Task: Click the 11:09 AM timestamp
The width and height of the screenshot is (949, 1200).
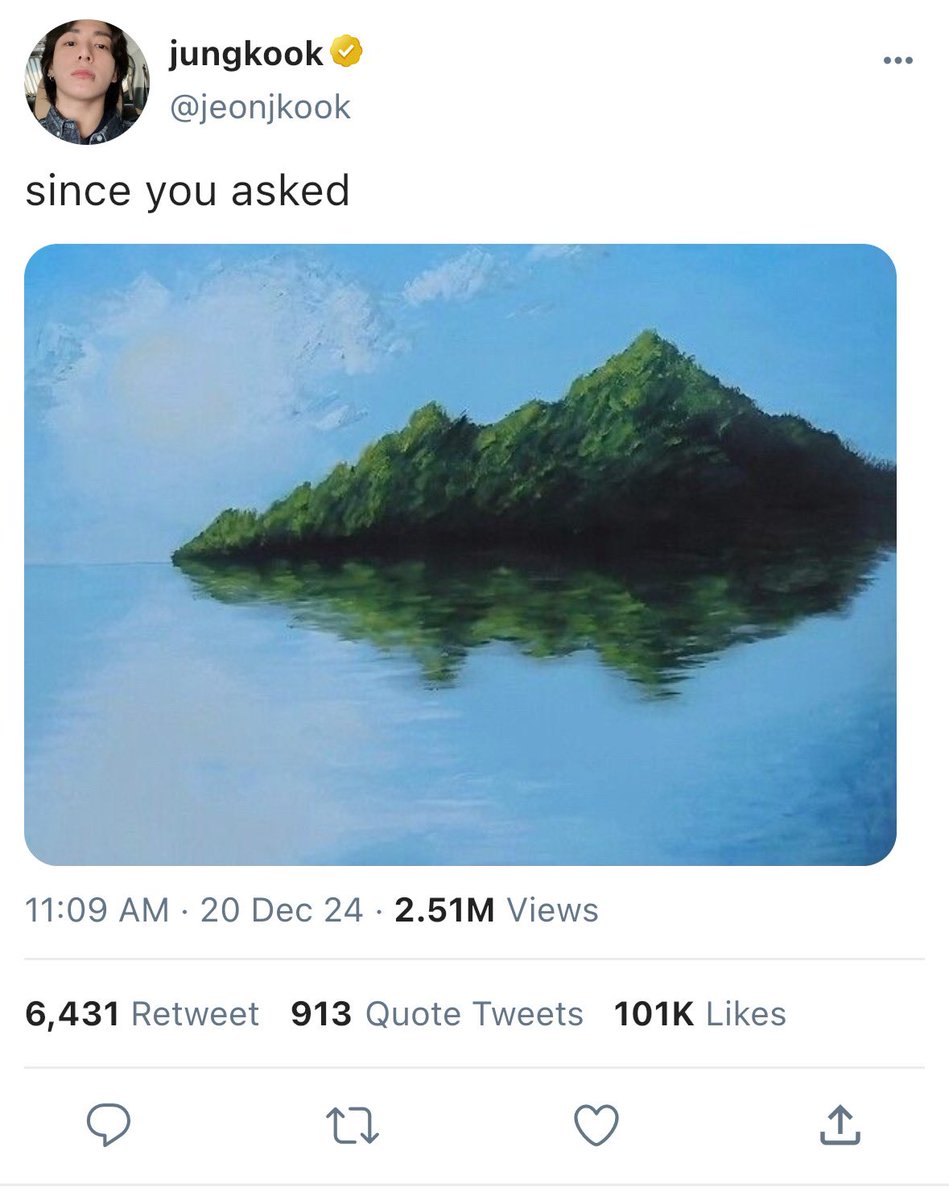Action: point(96,910)
